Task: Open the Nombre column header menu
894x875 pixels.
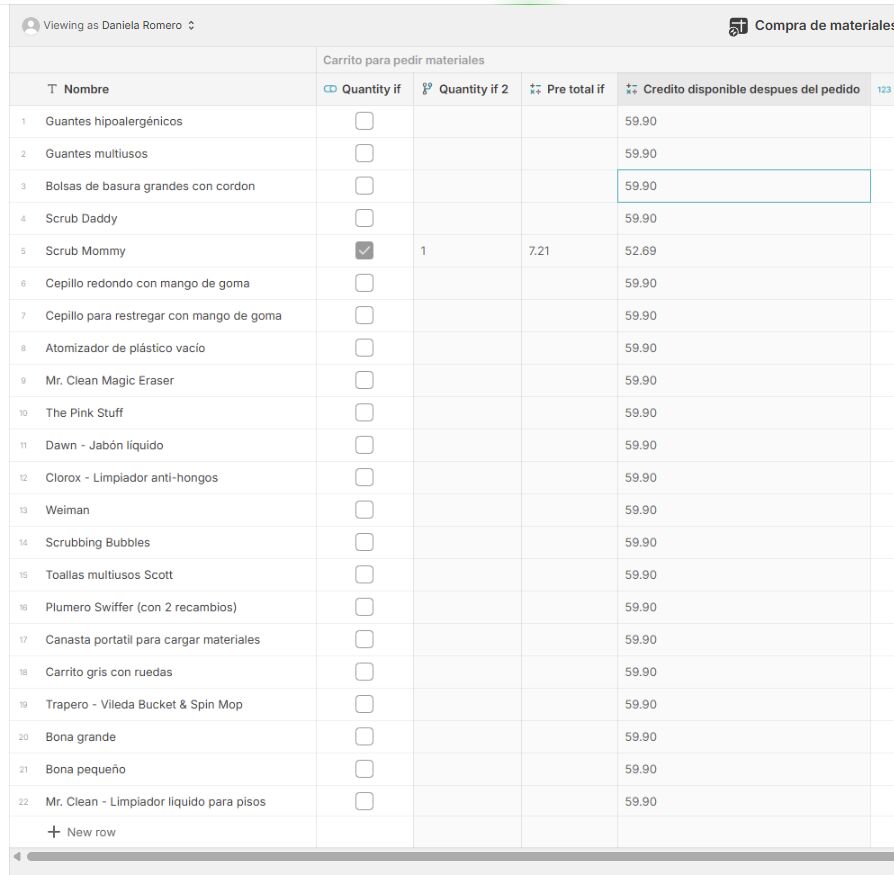Action: click(86, 89)
